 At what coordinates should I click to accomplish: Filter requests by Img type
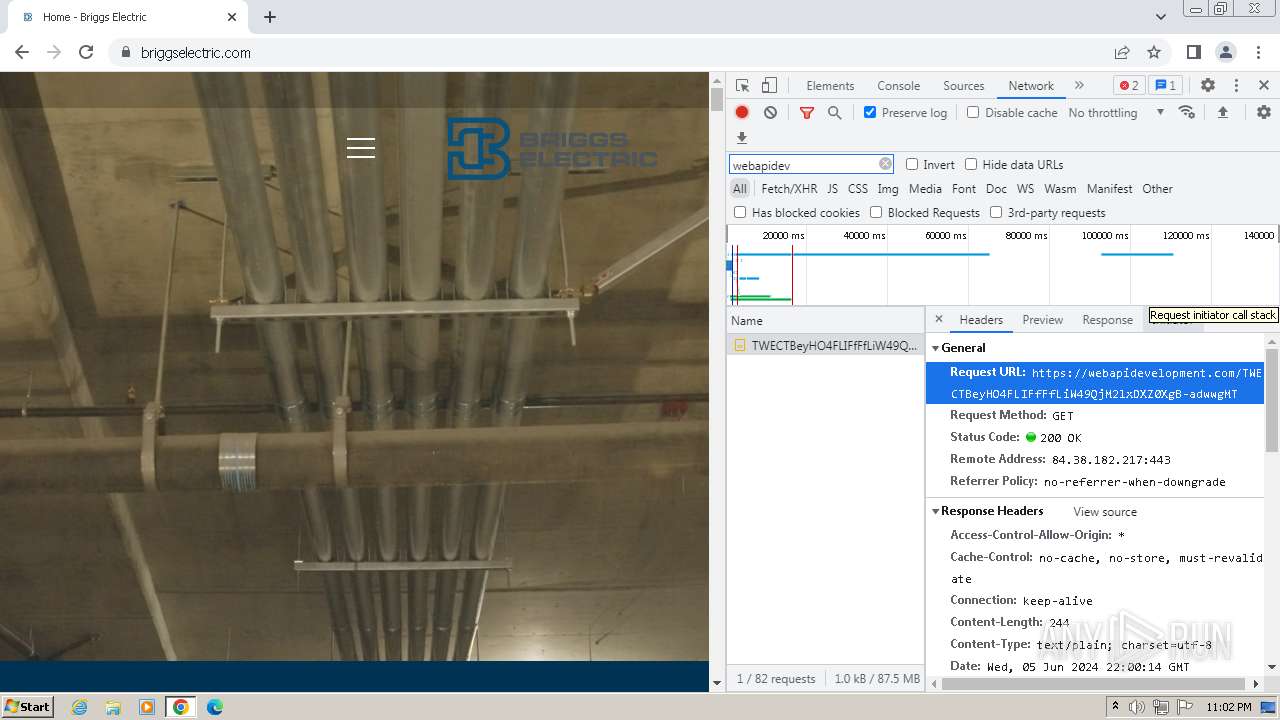888,189
